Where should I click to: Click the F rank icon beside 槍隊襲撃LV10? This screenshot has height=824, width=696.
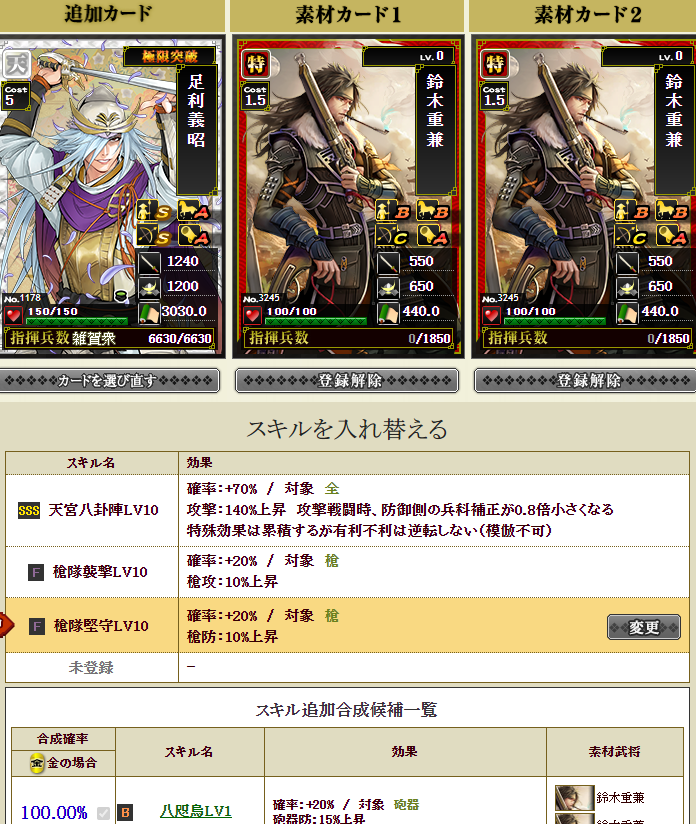click(36, 572)
